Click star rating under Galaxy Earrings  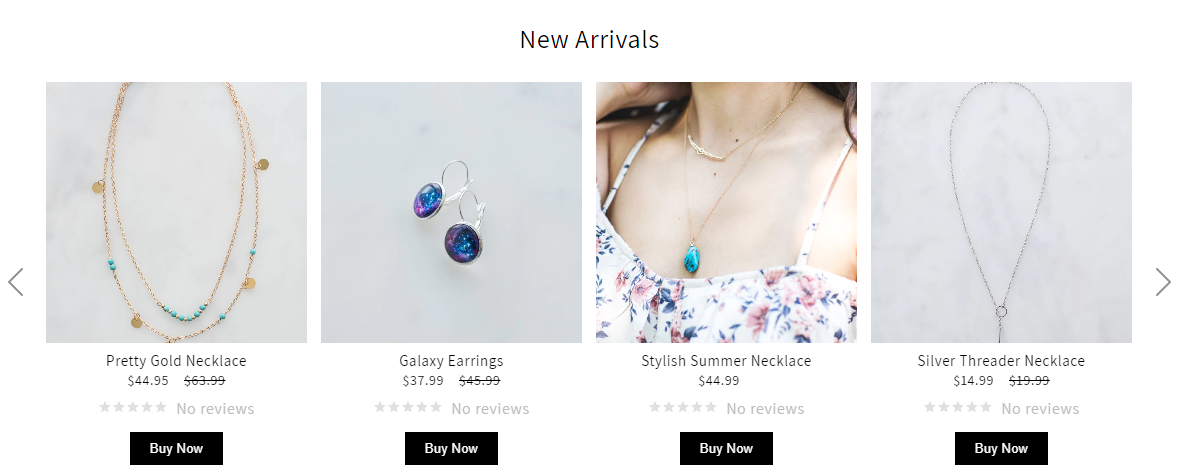click(408, 407)
